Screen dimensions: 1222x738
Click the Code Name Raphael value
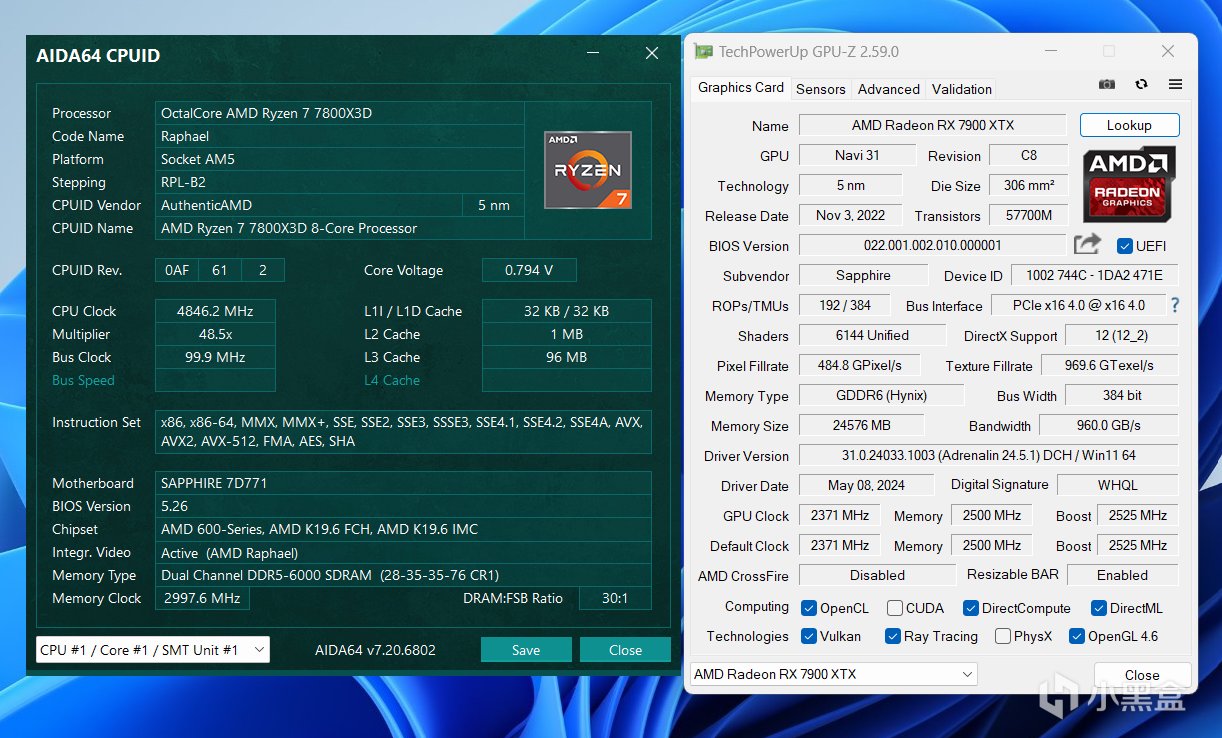coord(339,136)
